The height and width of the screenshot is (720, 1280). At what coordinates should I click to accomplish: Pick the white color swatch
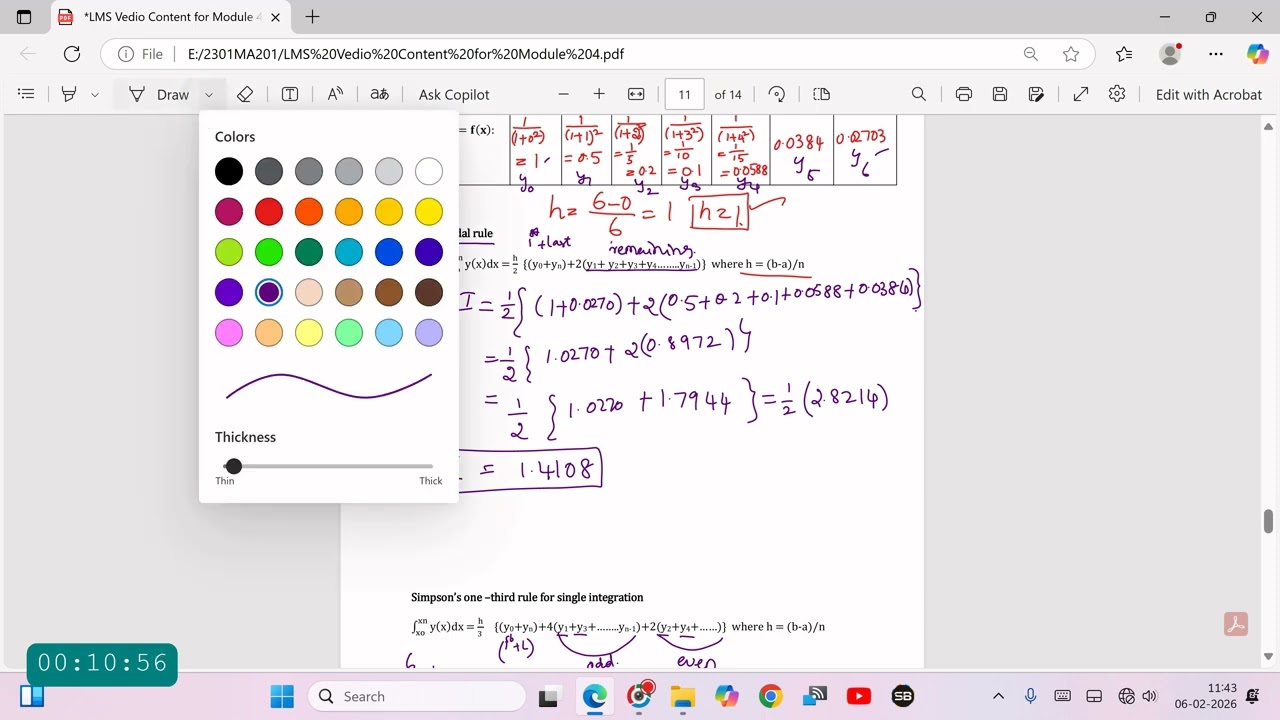pos(429,171)
